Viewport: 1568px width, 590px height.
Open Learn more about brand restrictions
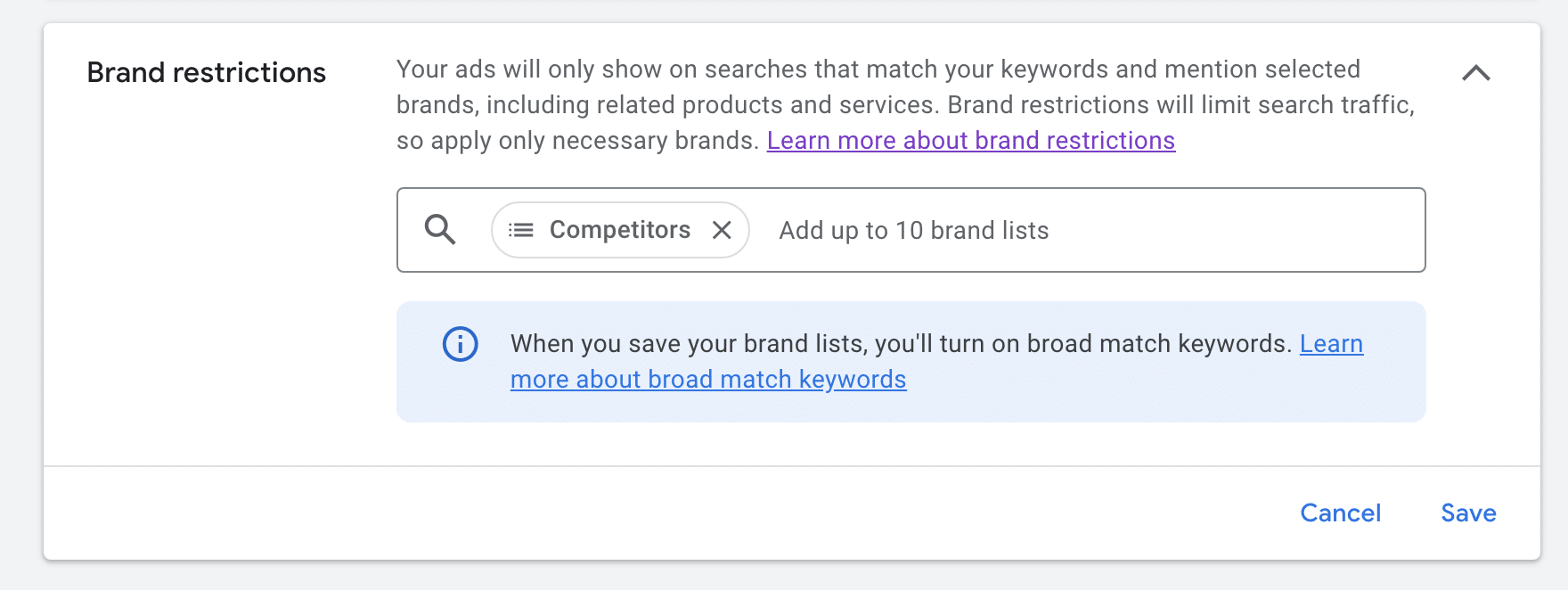pos(972,140)
